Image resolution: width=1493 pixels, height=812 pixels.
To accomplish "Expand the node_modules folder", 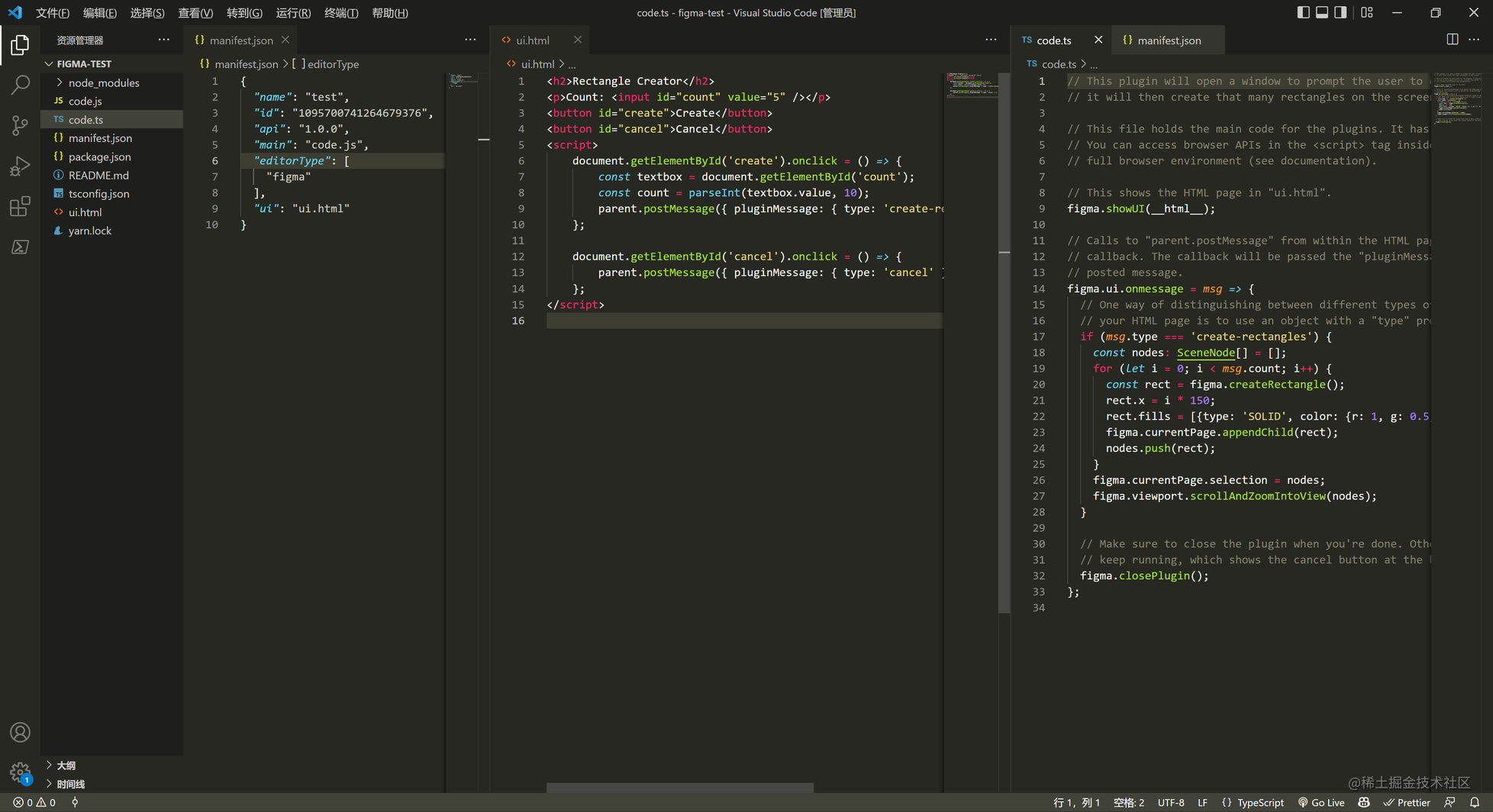I will coord(111,82).
